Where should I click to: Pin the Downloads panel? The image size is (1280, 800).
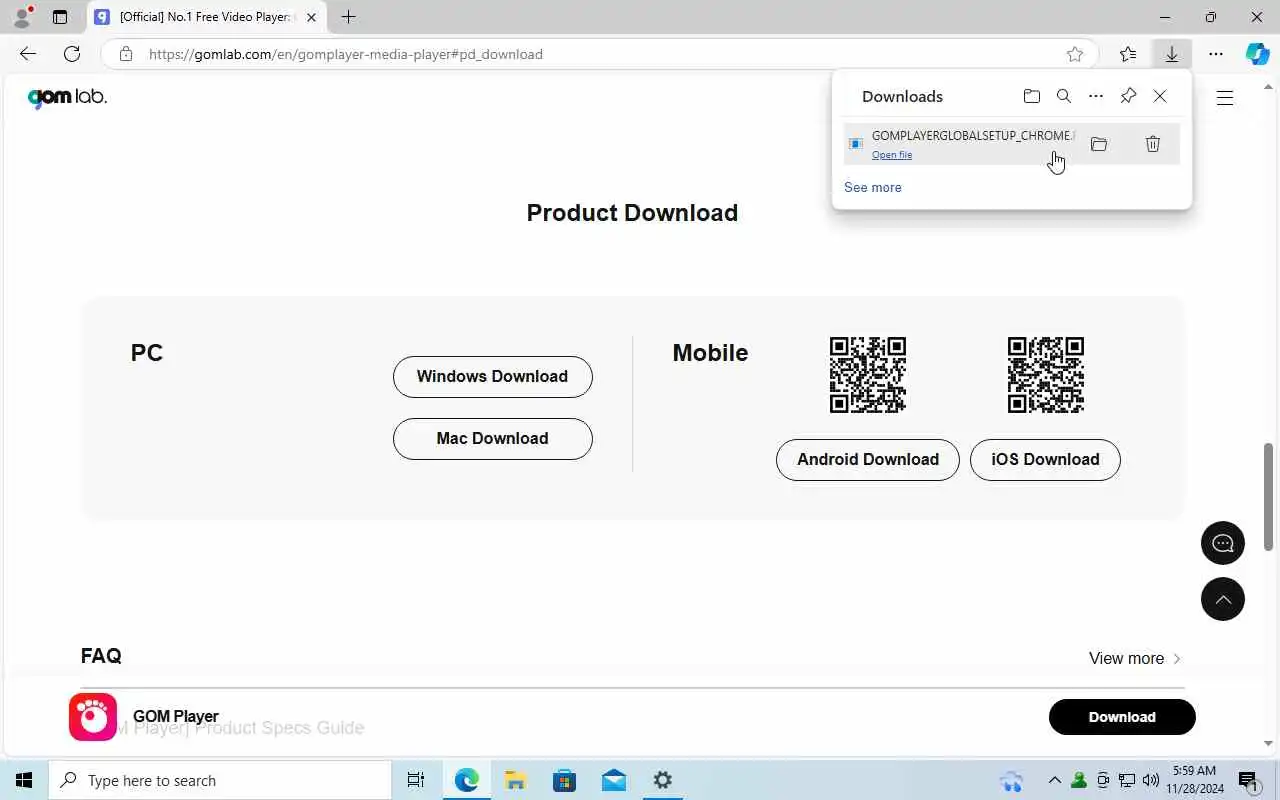(1128, 96)
